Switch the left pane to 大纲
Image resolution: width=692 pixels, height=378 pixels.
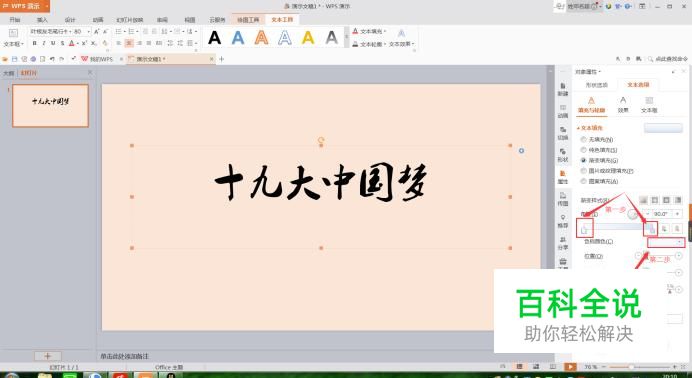(8, 73)
